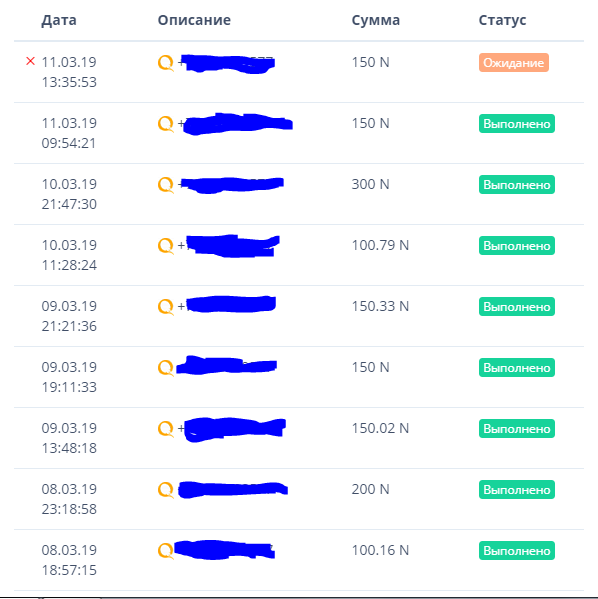Viewport: 598px width, 599px height.
Task: Cancel the pending 11.03.19 13:35:53 transaction with red X
Action: tap(31, 61)
